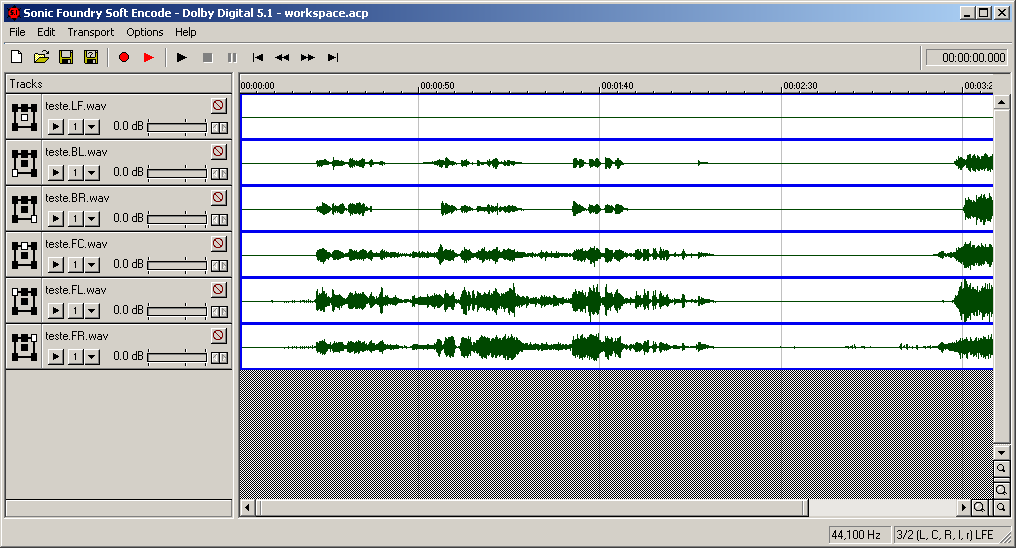This screenshot has width=1016, height=548.
Task: Click the Save As floppy icon
Action: coord(91,58)
